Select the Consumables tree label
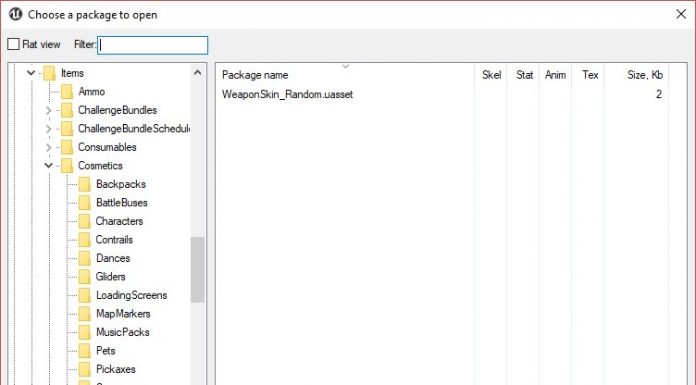This screenshot has width=696, height=385. 107,147
